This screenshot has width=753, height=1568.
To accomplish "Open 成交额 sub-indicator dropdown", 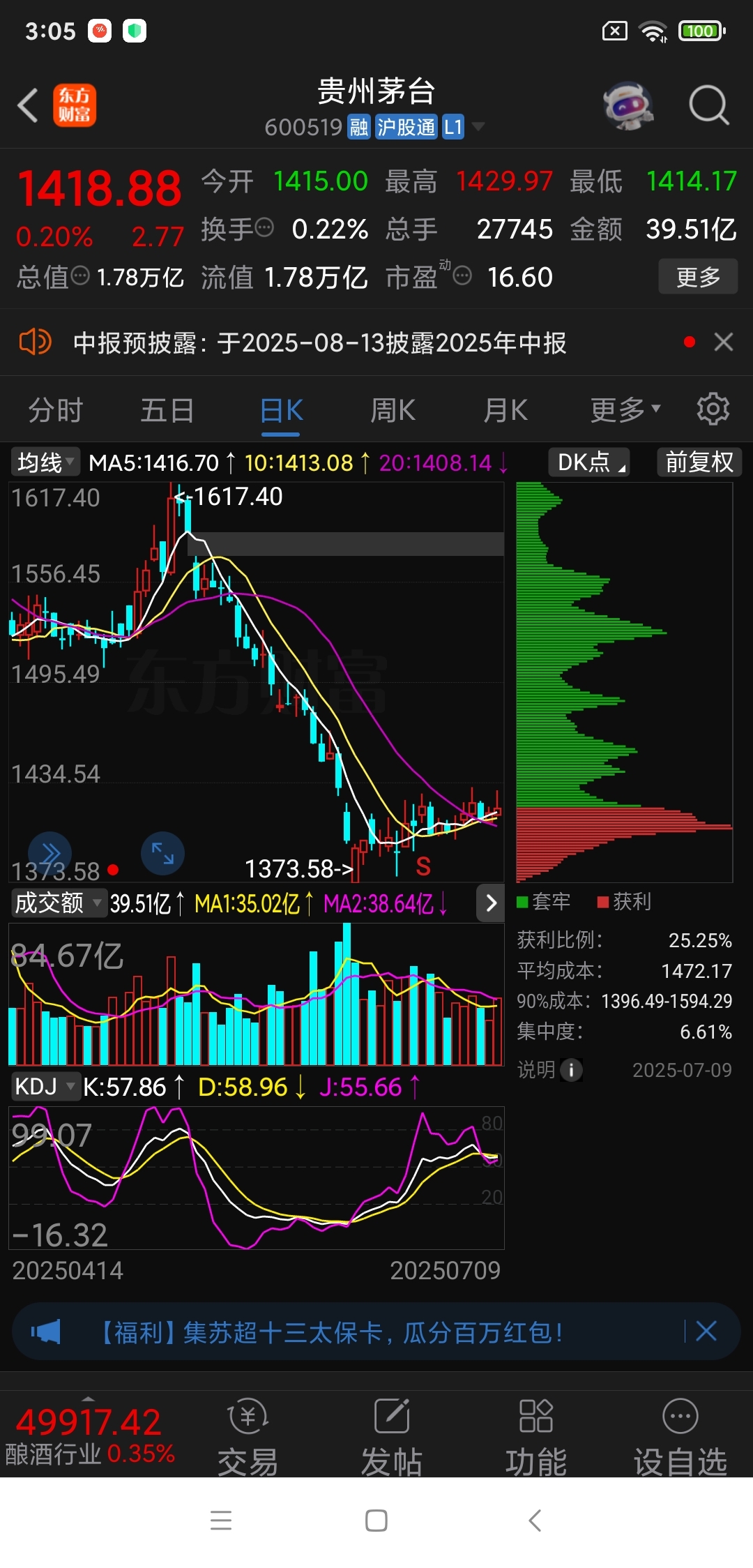I will 59,903.
